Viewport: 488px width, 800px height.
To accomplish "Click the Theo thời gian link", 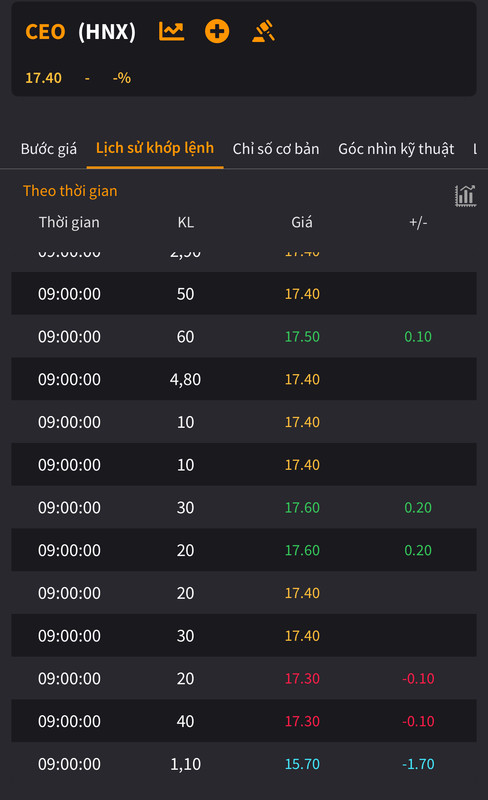I will coord(70,191).
